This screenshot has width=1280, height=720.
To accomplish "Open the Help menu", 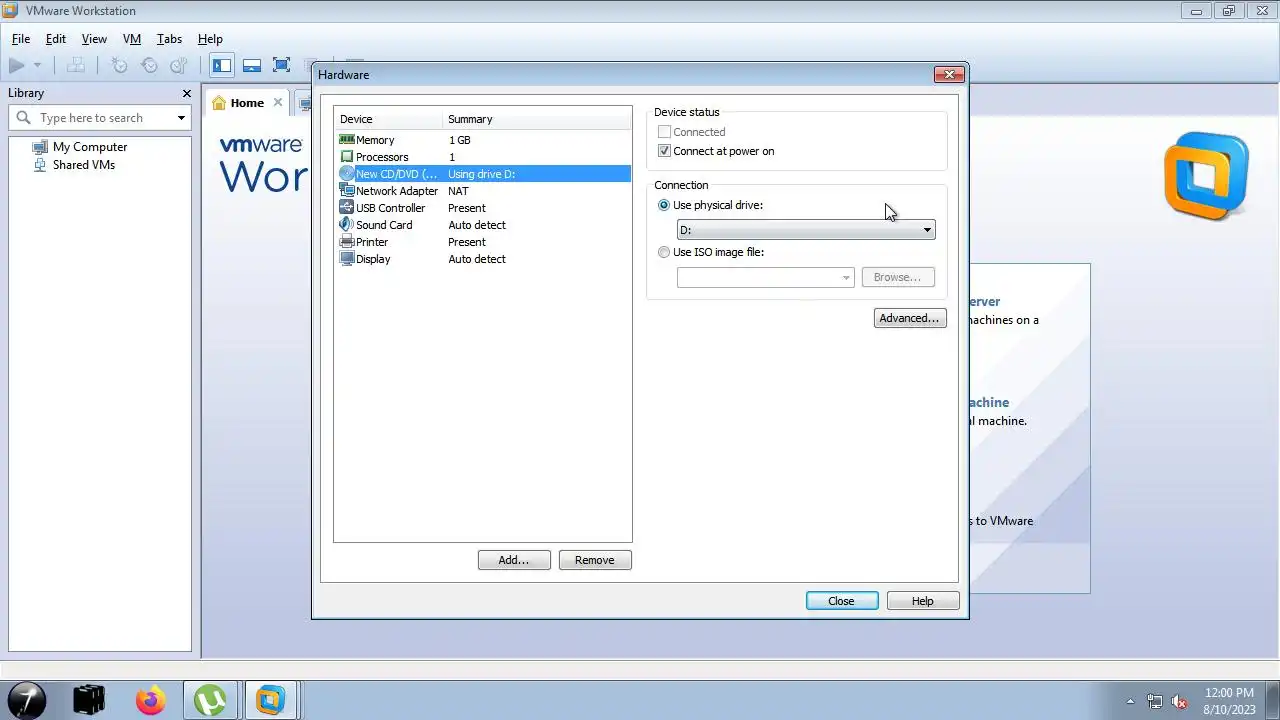I will coord(210,39).
